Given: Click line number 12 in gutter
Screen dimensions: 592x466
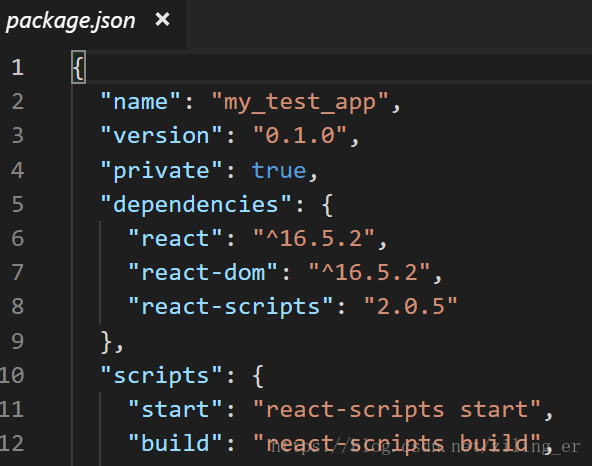Looking at the screenshot, I should click(12, 443).
